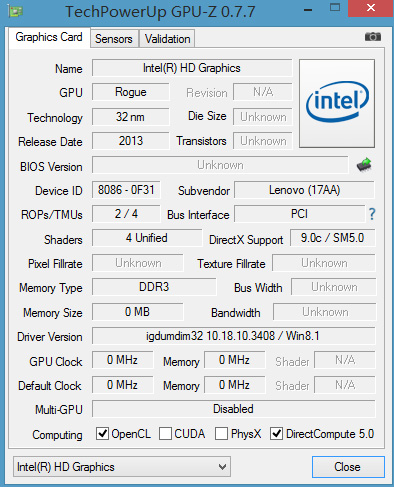The height and width of the screenshot is (487, 394).
Task: Click the GPU-Z app icon in title bar
Action: (x=16, y=12)
